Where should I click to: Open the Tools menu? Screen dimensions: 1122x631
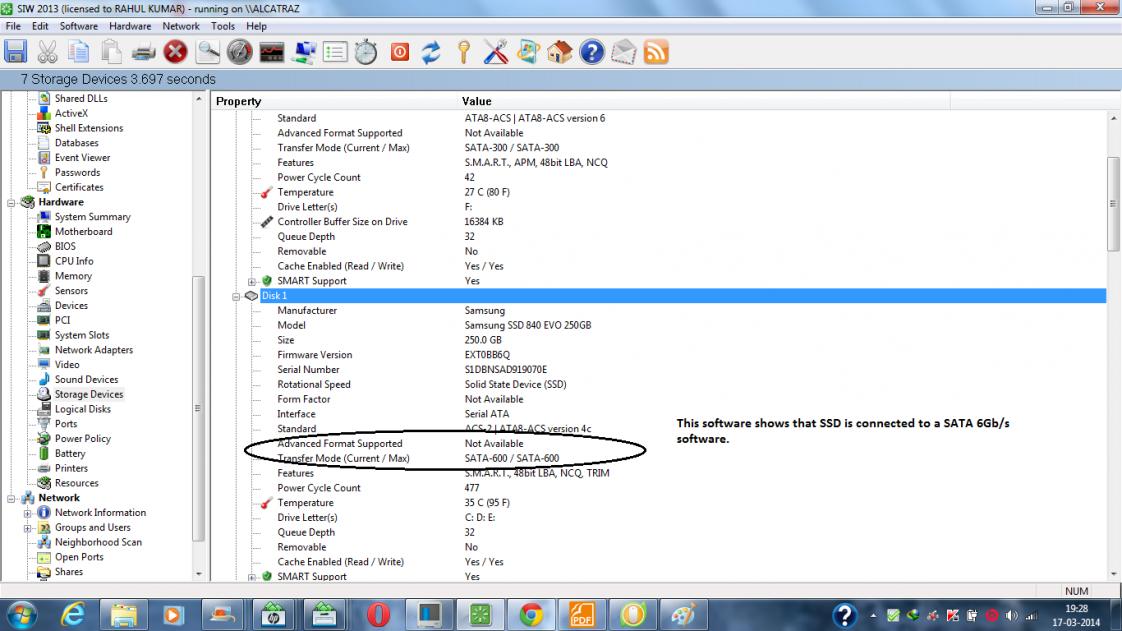223,26
